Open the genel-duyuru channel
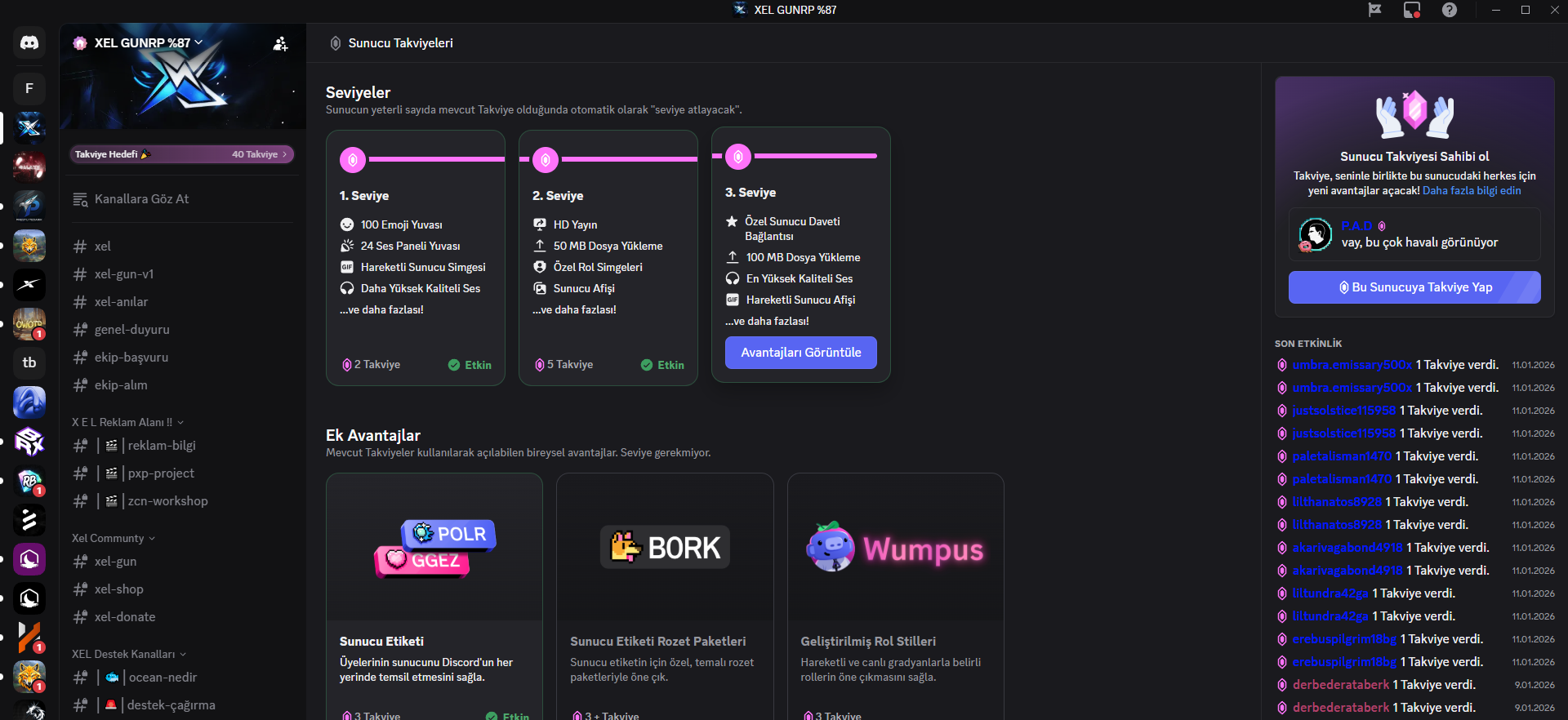The image size is (1568, 720). 181,330
